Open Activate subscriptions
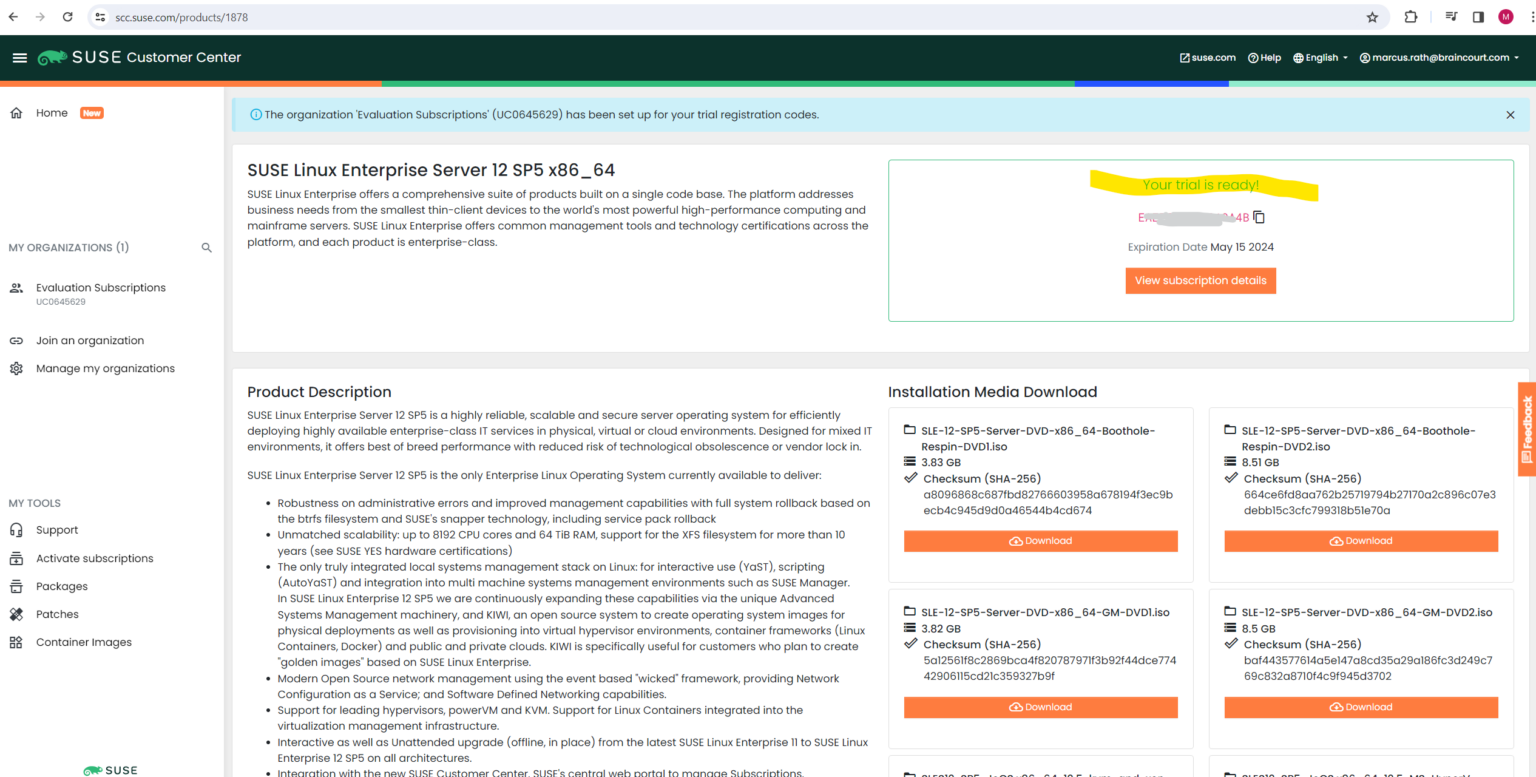This screenshot has width=1536, height=777. [x=94, y=557]
